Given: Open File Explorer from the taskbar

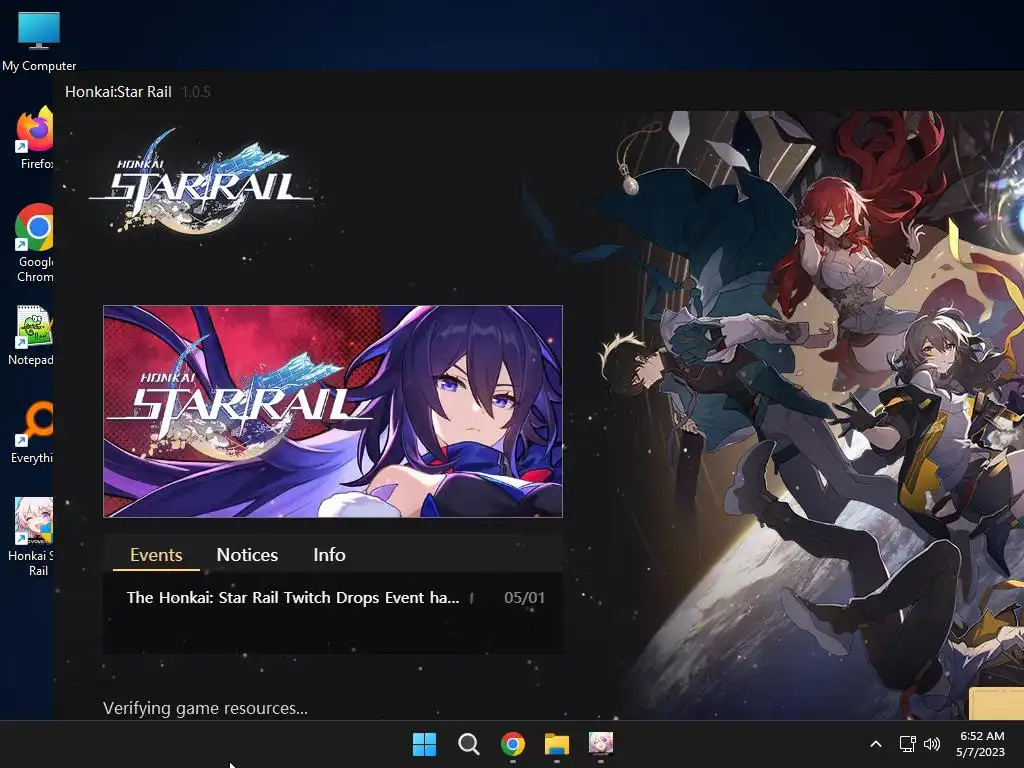Looking at the screenshot, I should pyautogui.click(x=557, y=744).
